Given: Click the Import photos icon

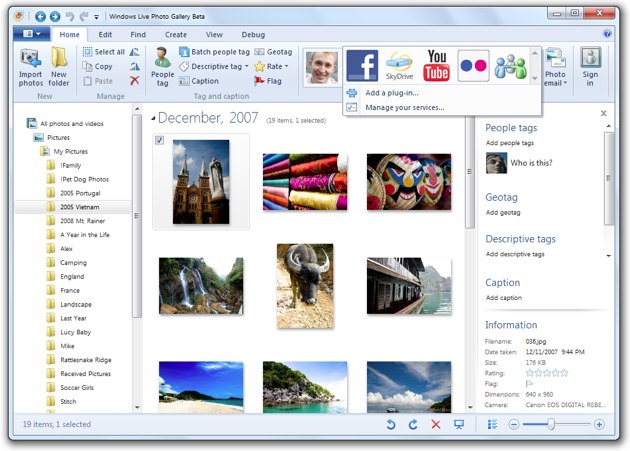Looking at the screenshot, I should pos(30,66).
